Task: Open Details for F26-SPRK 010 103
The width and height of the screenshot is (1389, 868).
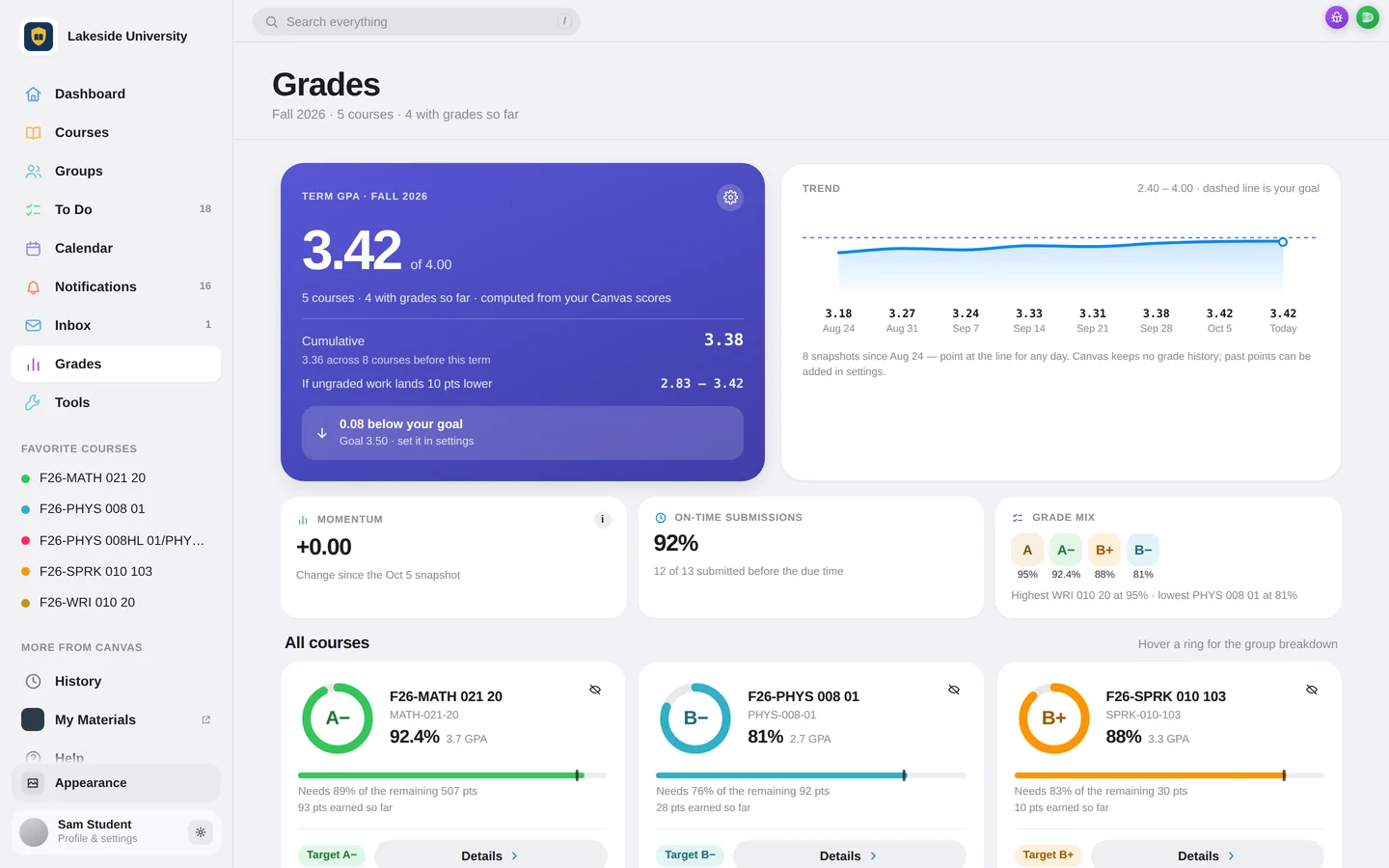Action: pyautogui.click(x=1208, y=855)
